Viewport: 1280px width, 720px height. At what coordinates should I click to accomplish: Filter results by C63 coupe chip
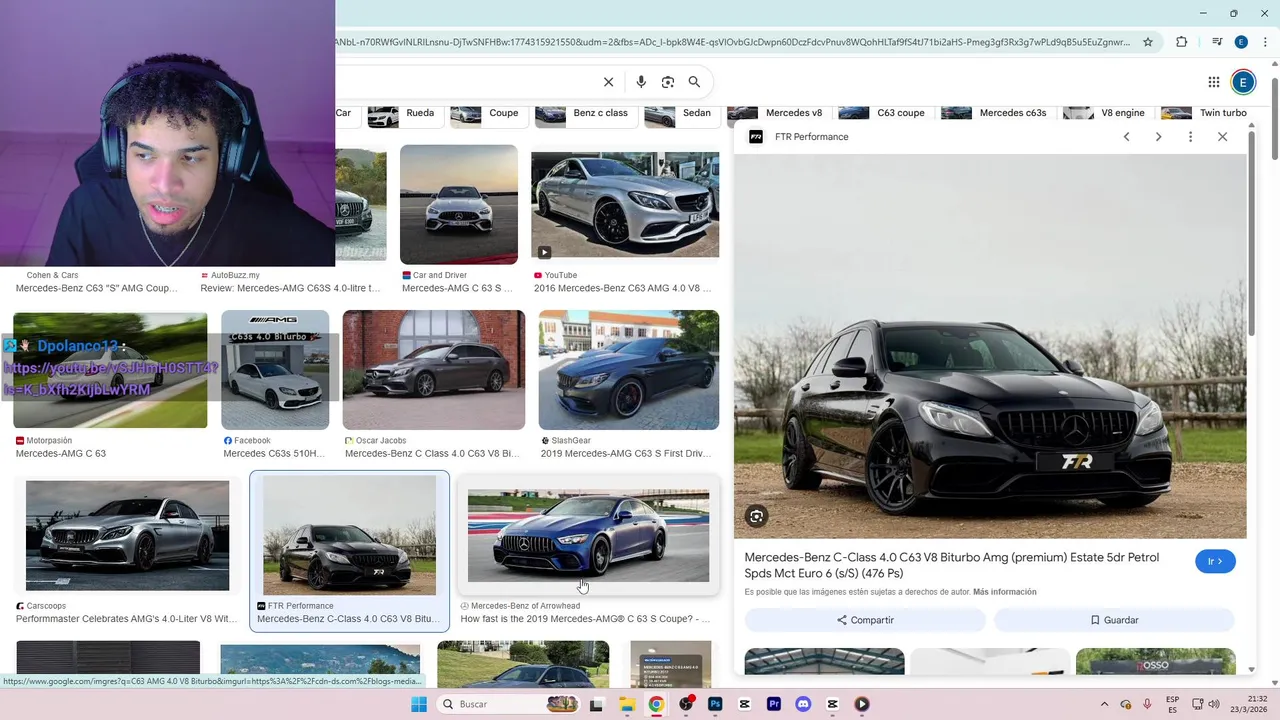tap(884, 114)
